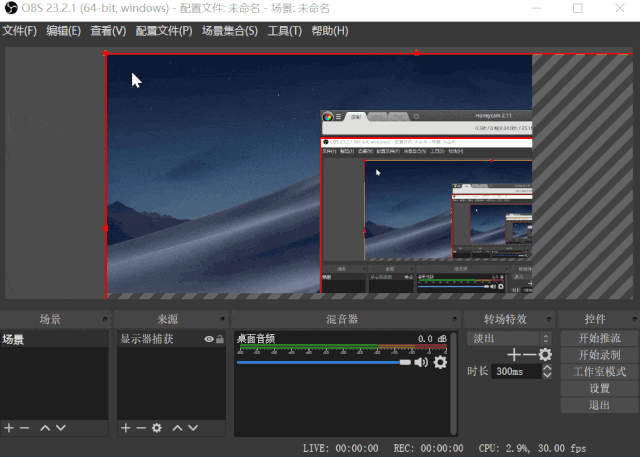This screenshot has width=640, height=457.
Task: Increase transition duration with up arrow
Action: pos(547,367)
